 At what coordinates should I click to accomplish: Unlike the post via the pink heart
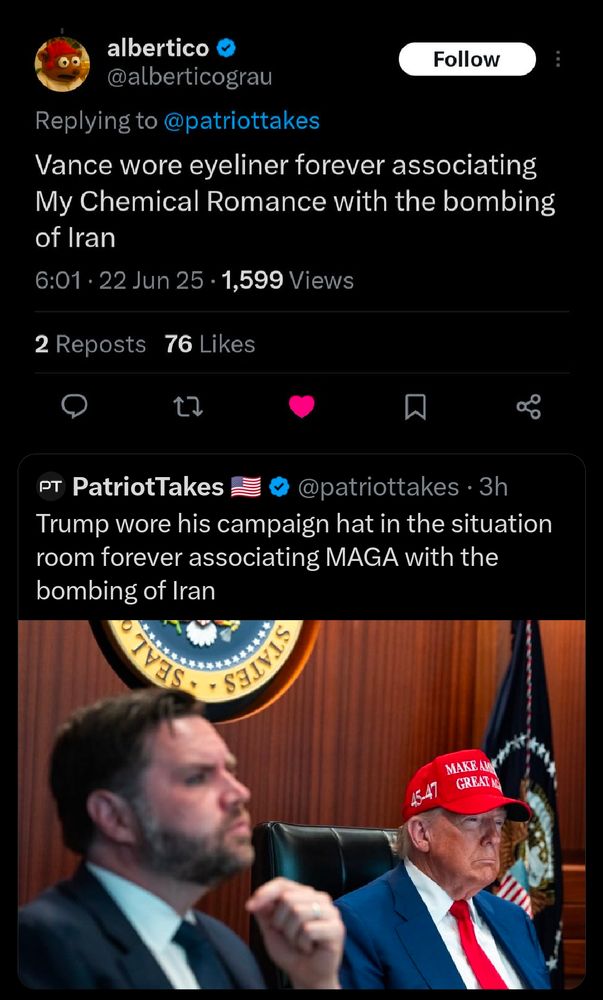coord(301,406)
